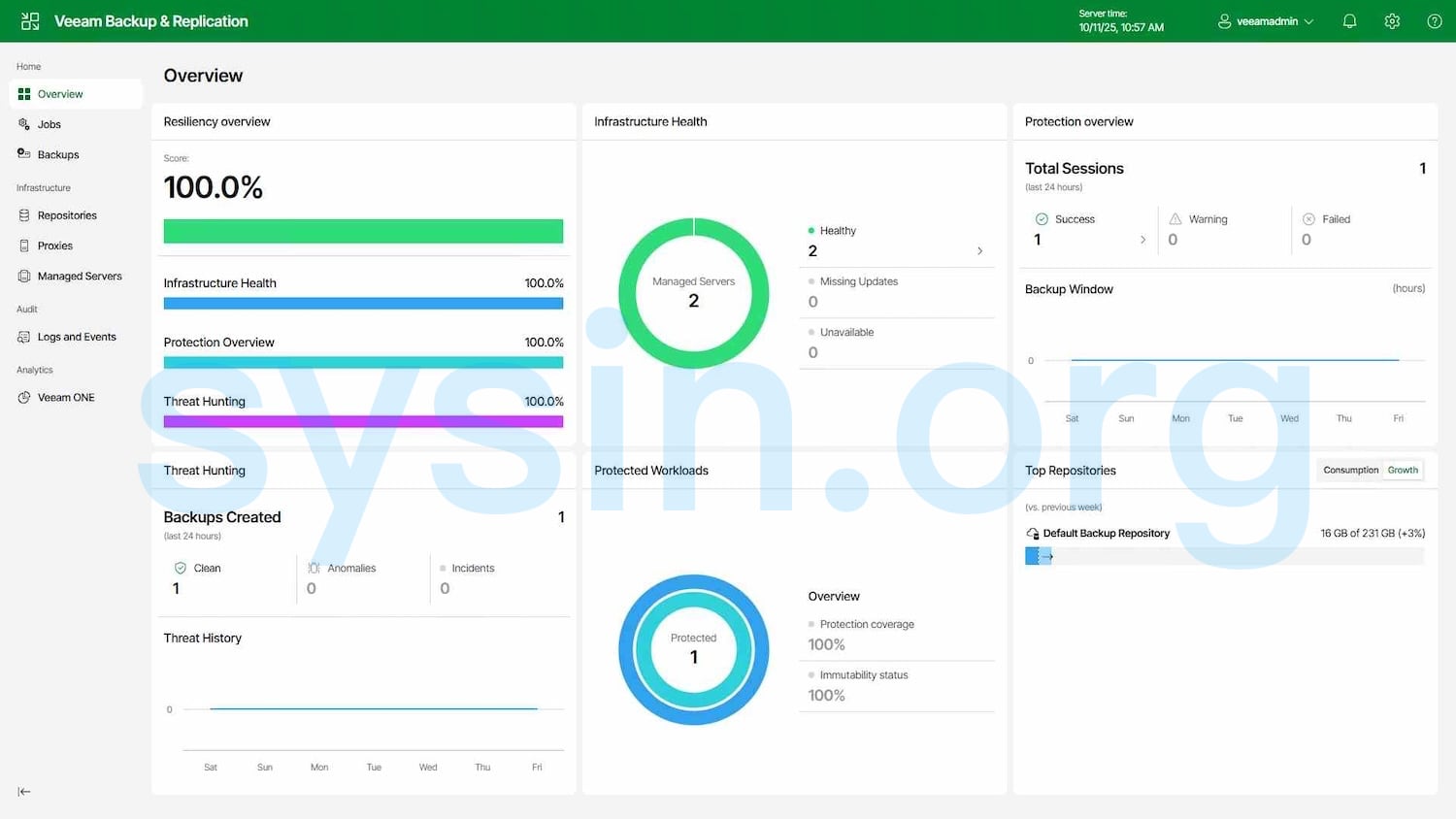Open the Repositories page
Screen dimensions: 1456x819
pos(66,215)
